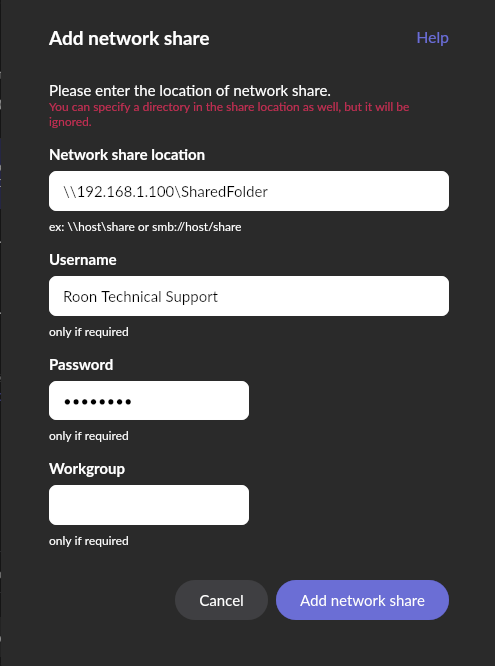
Task: Focus the Username input field
Action: tap(249, 296)
